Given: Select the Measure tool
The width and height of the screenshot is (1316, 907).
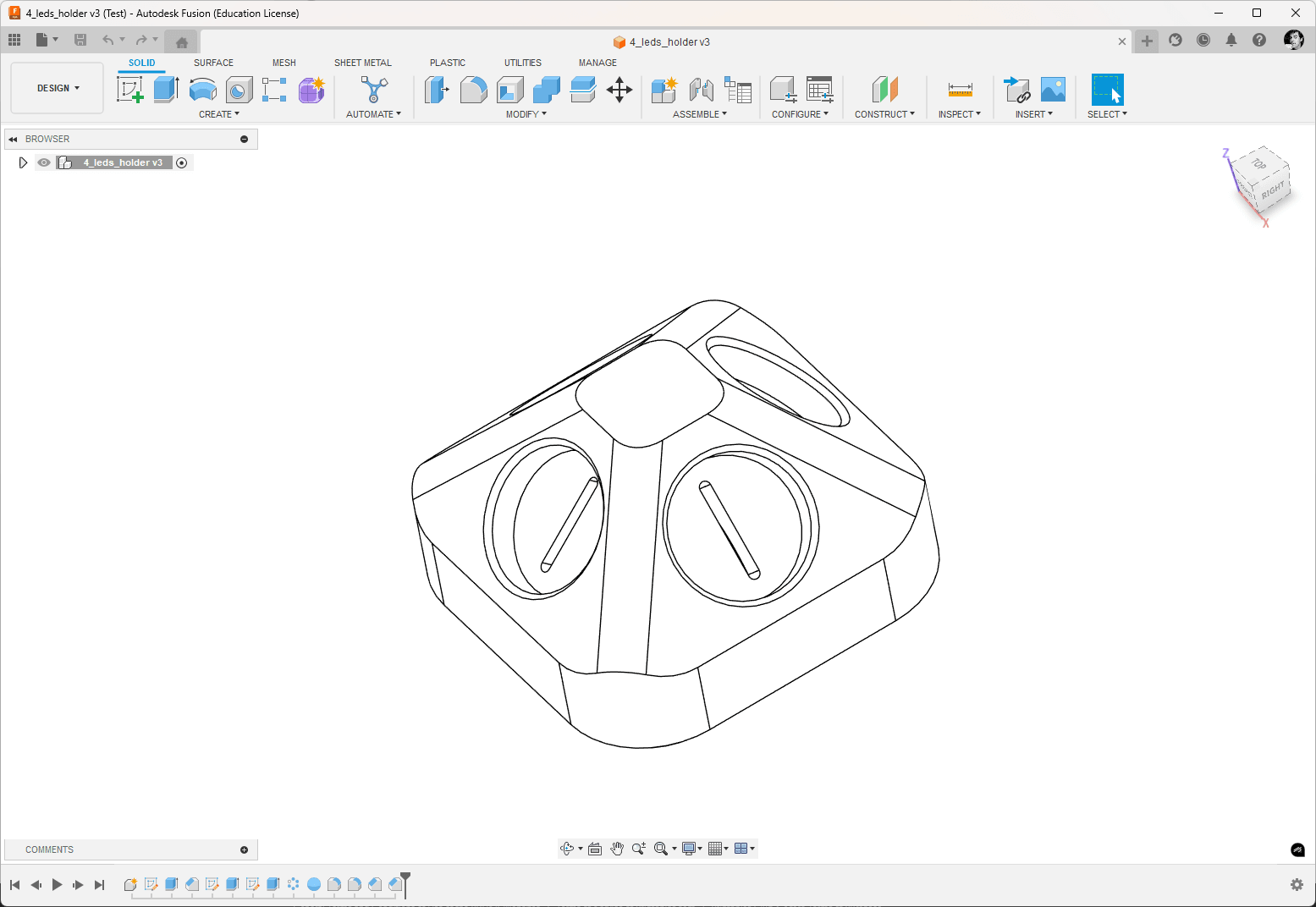Looking at the screenshot, I should pyautogui.click(x=961, y=90).
